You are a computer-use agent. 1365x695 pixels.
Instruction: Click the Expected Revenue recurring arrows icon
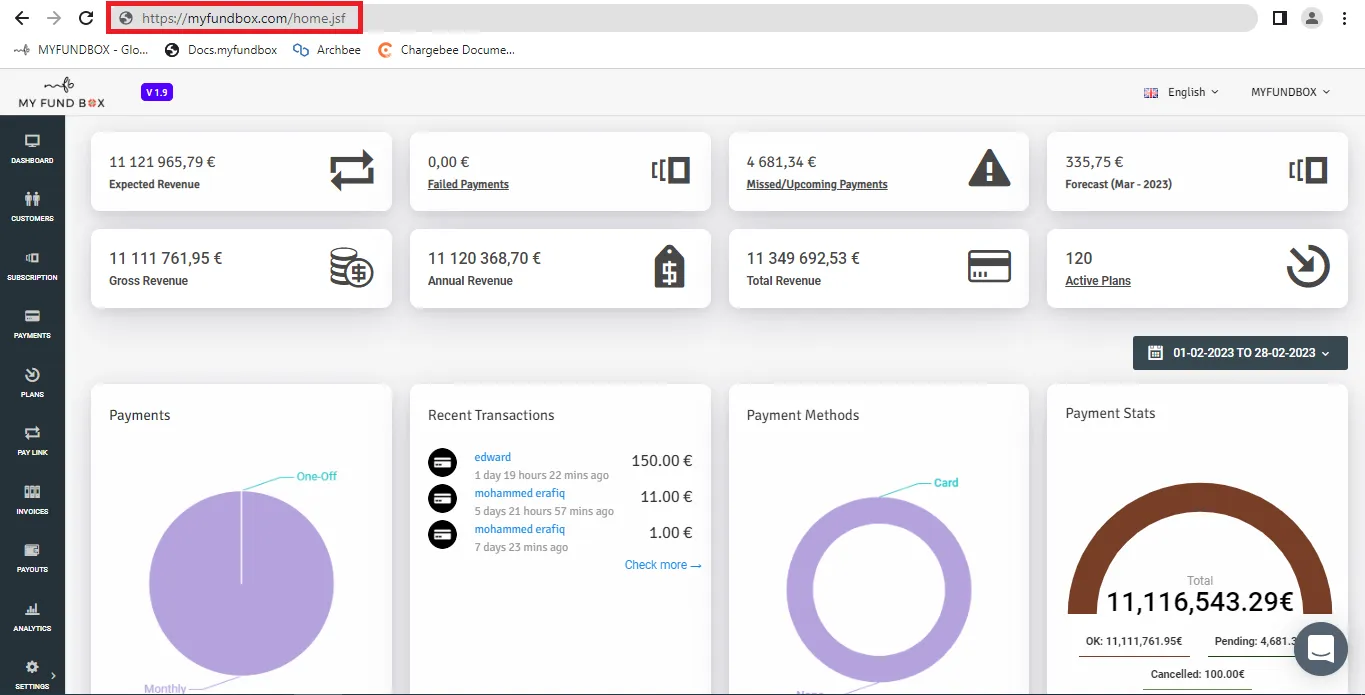(x=351, y=170)
